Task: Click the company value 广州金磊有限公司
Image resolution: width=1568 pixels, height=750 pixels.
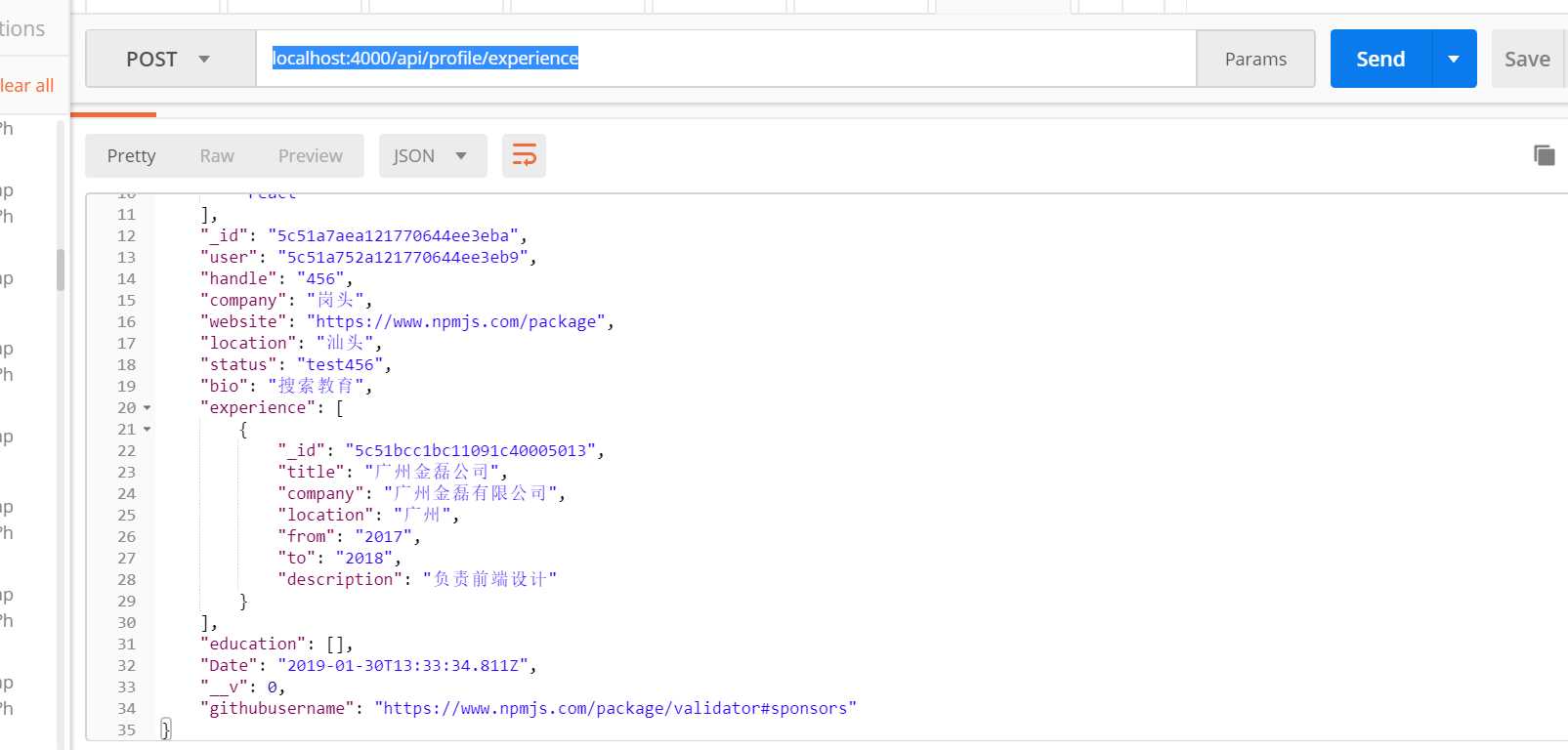Action: 471,494
